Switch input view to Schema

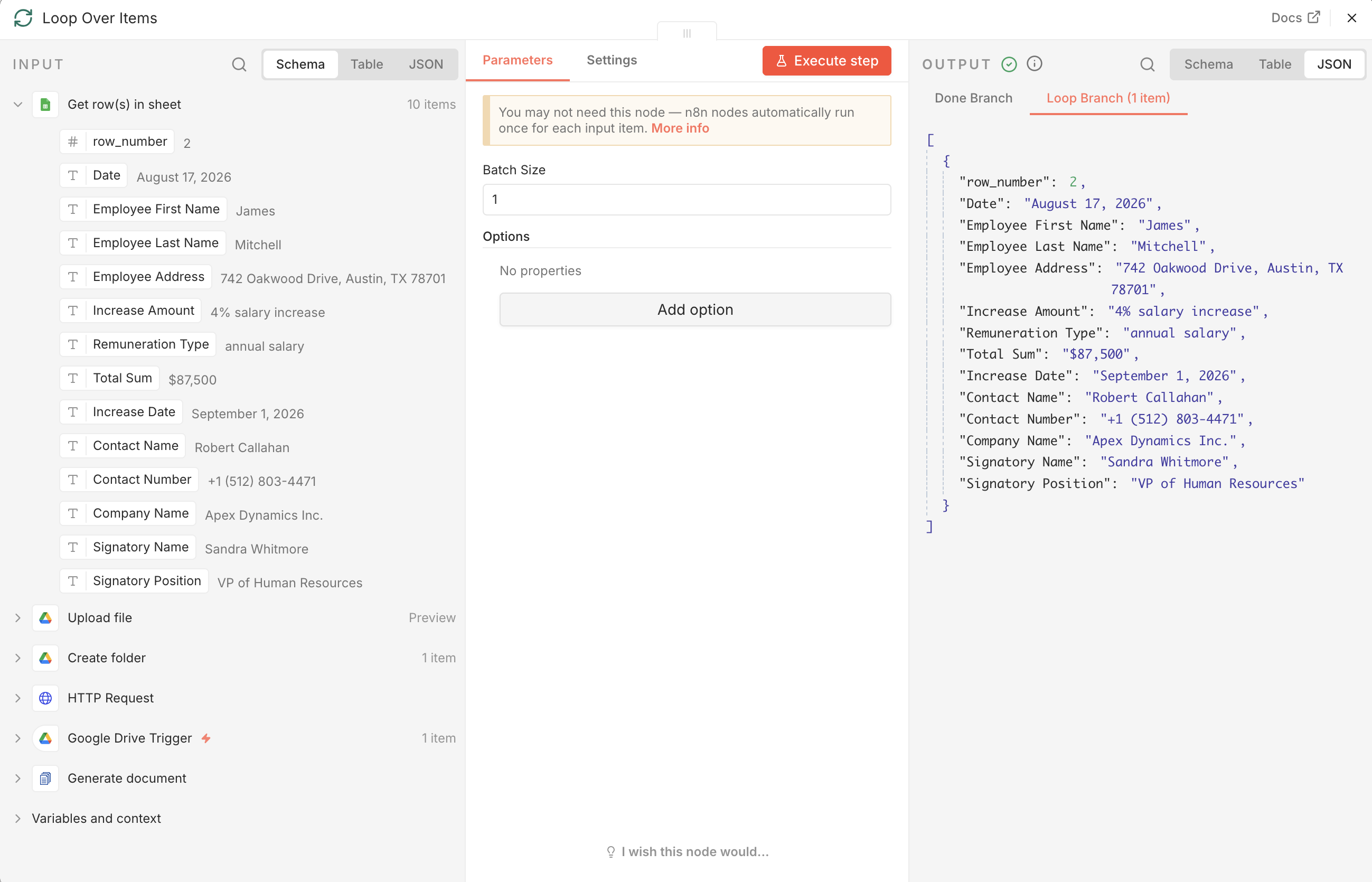(x=300, y=64)
